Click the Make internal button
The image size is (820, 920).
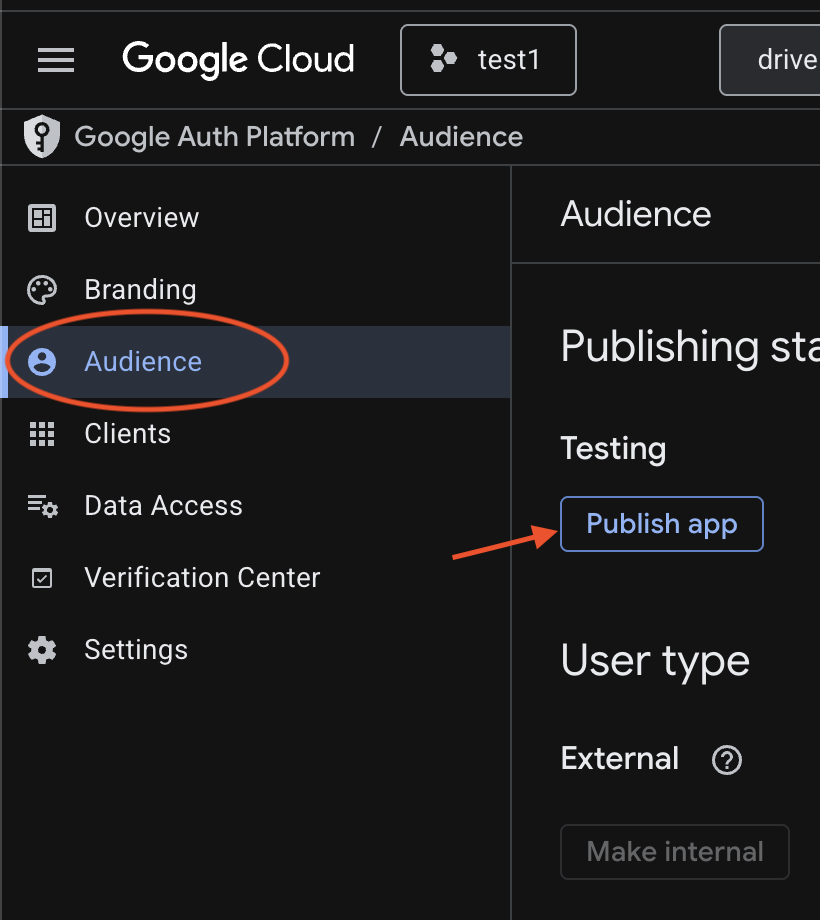[674, 851]
